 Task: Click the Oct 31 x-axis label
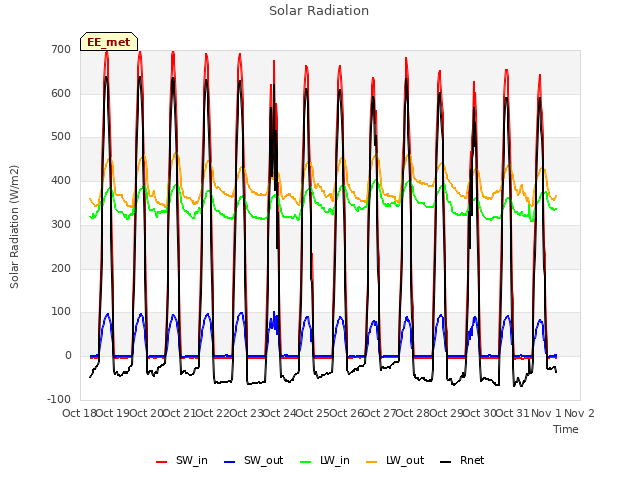513,413
